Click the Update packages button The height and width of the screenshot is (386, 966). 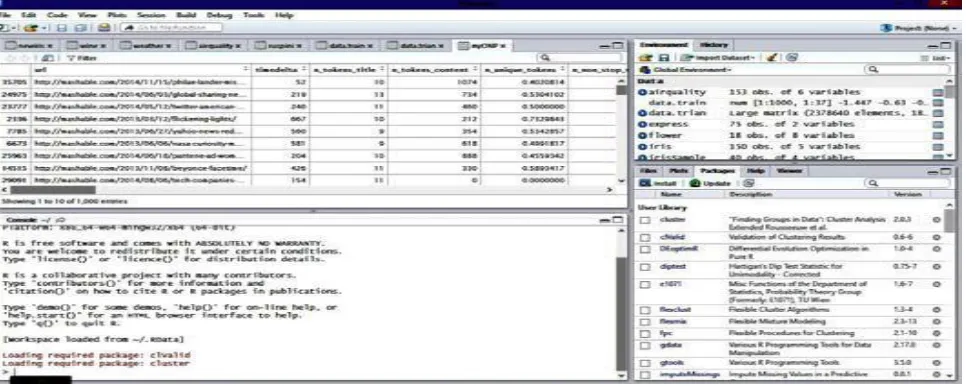[x=711, y=183]
